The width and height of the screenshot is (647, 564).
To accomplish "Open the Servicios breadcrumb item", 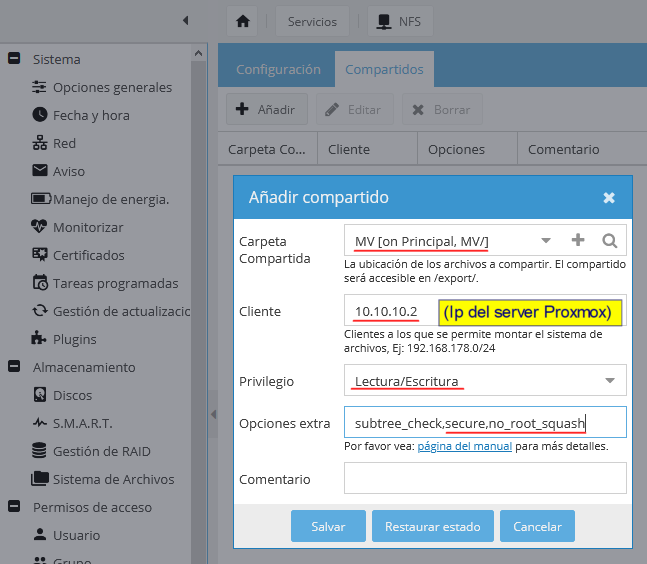I will click(312, 21).
